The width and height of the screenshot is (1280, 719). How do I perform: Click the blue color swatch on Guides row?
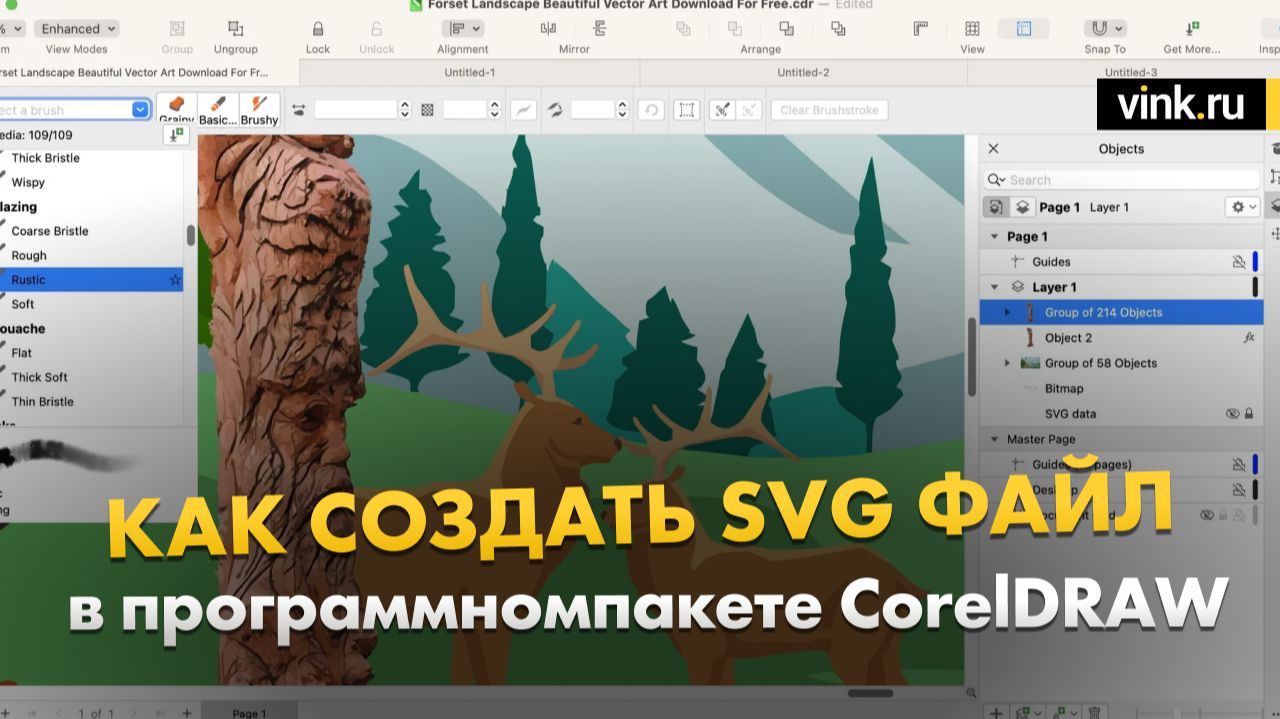tap(1255, 262)
